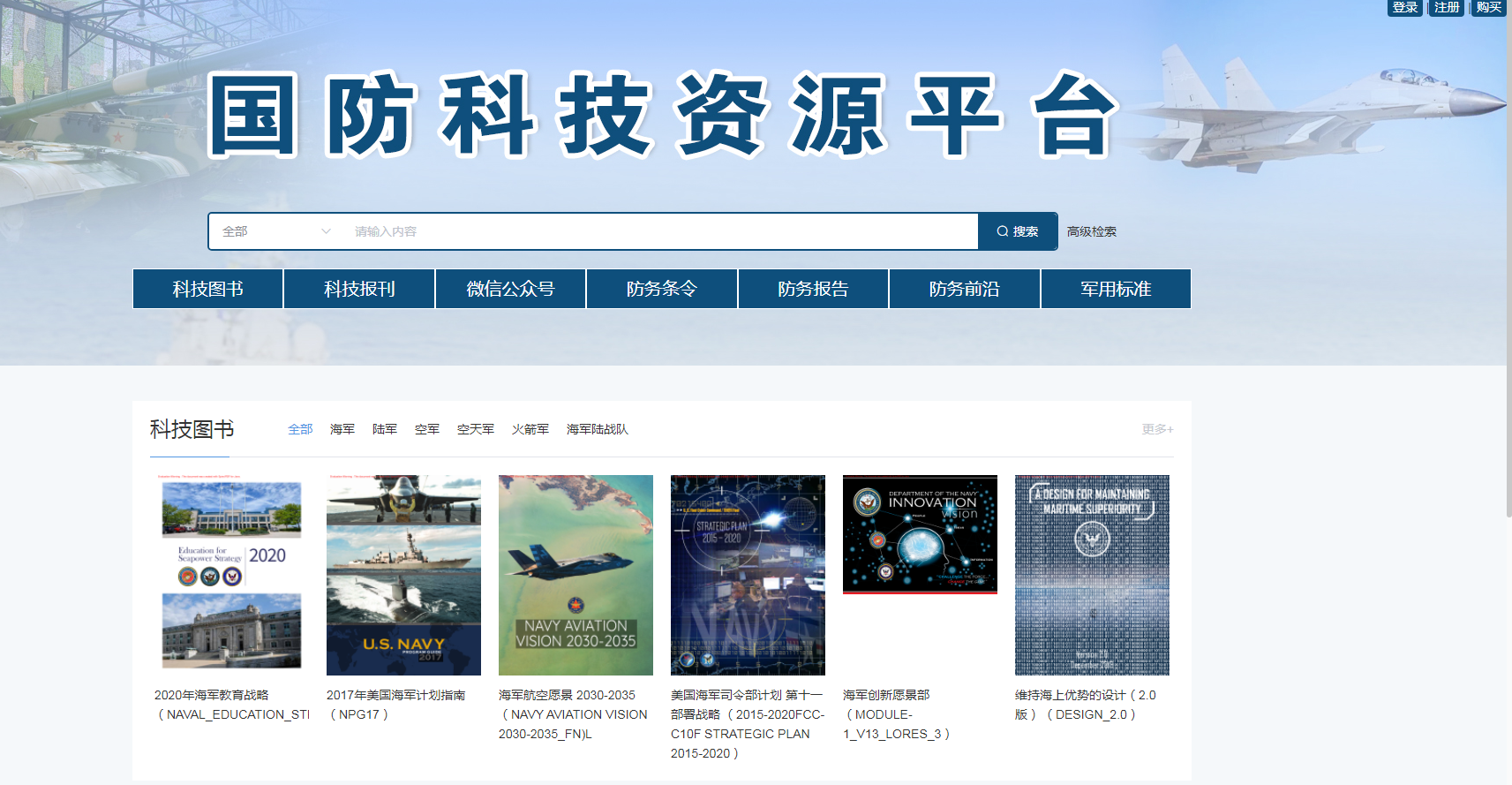Open the 防务前沿 navigation tab
This screenshot has height=785, width=1512.
965,289
